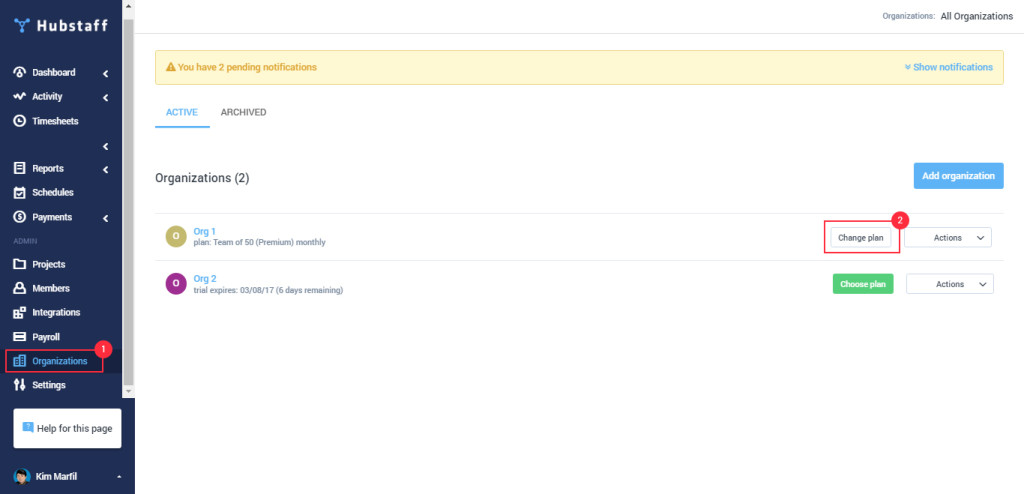Open Payroll in the sidebar
Screen dimensions: 1024x494
click(x=46, y=337)
